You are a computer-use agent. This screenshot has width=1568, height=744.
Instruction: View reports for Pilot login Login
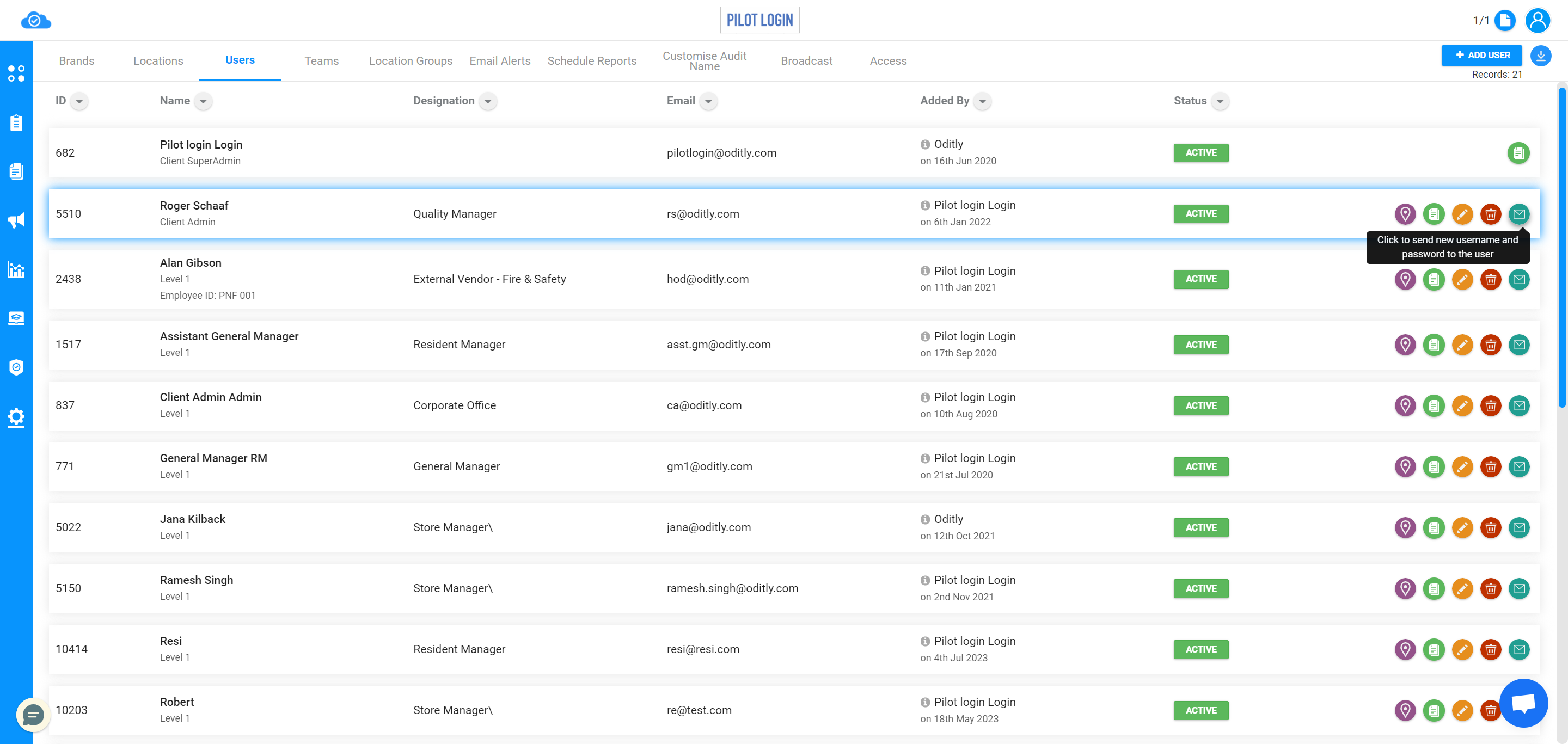pos(1518,153)
